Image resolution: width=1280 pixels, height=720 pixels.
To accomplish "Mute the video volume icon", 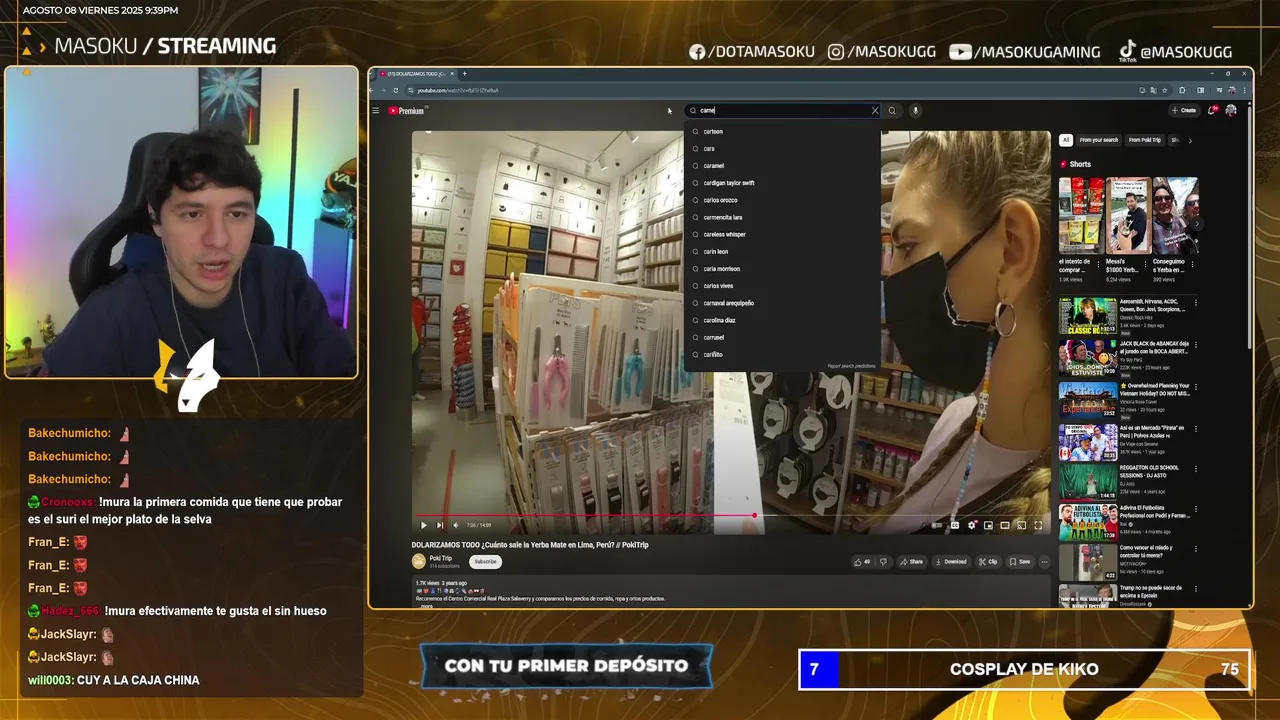I will [x=456, y=525].
